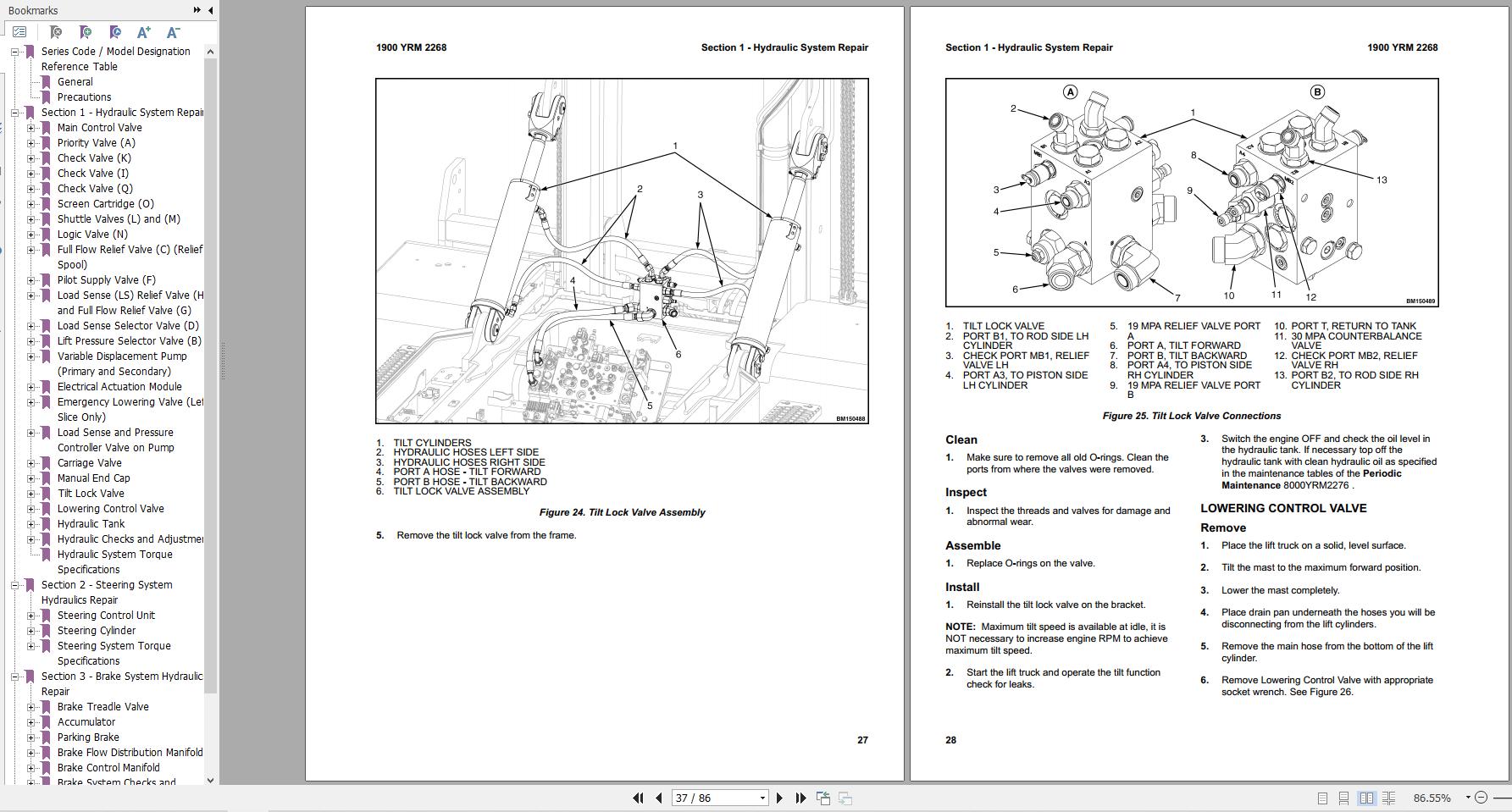Click the next view icon
This screenshot has height=812, width=1512.
click(845, 798)
